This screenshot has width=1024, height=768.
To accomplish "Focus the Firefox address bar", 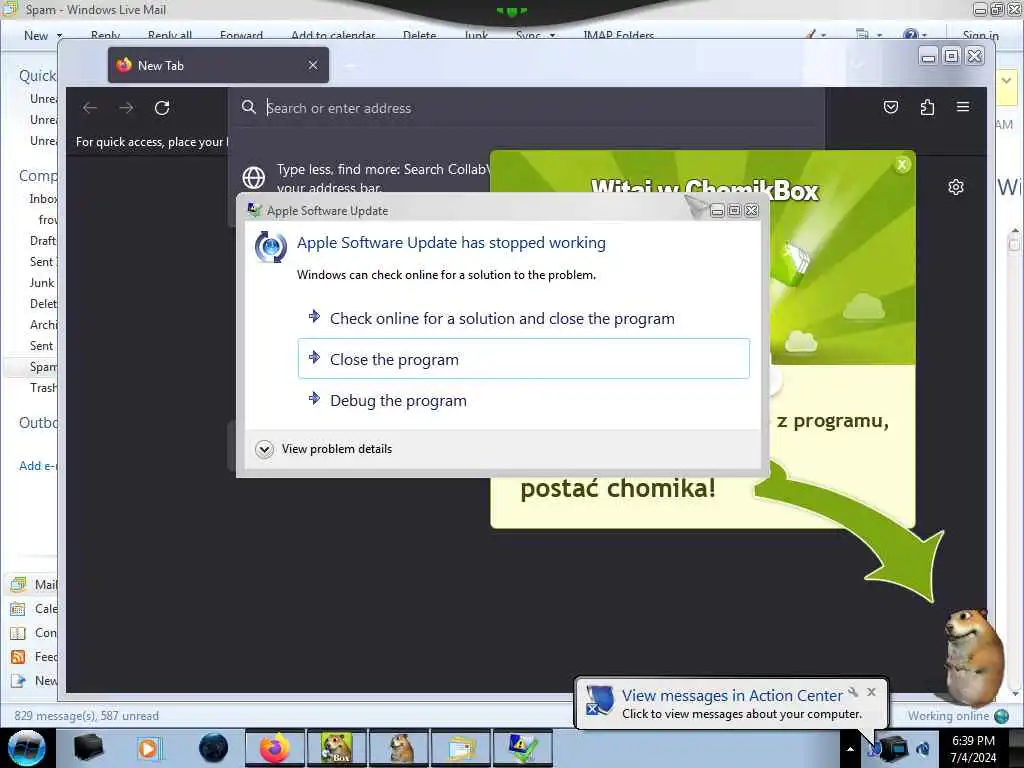I will click(526, 108).
